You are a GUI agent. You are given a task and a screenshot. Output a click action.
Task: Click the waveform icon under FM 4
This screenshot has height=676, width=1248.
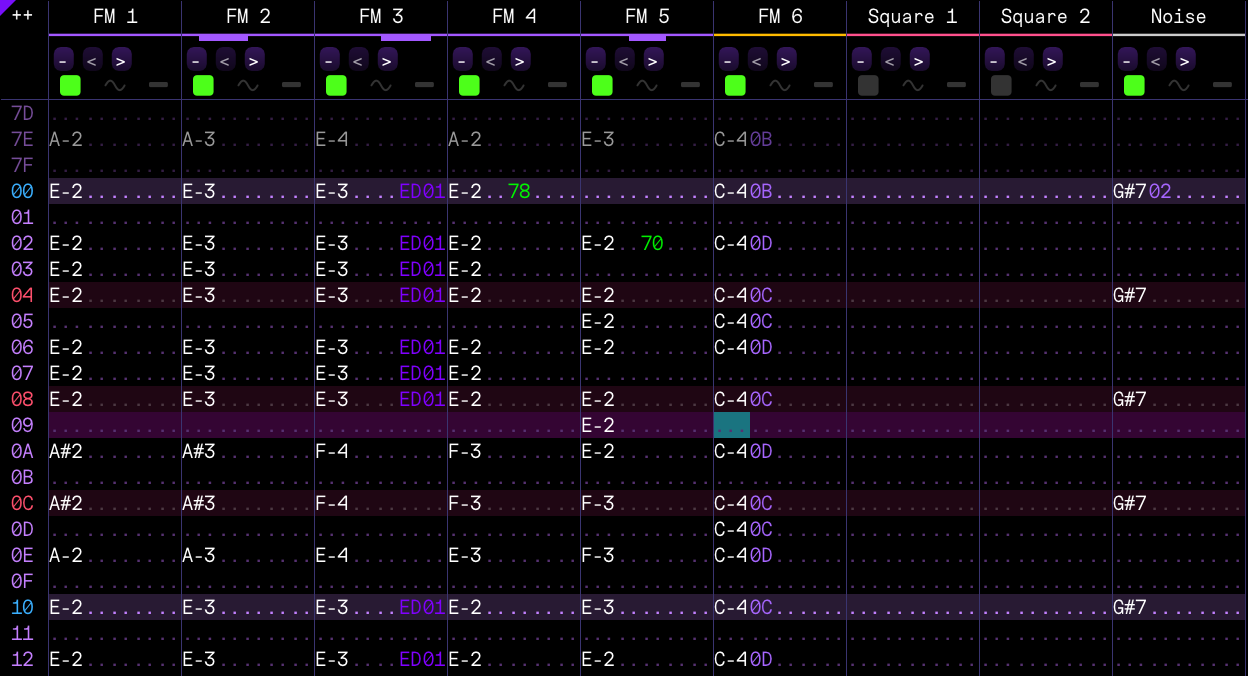pos(514,86)
